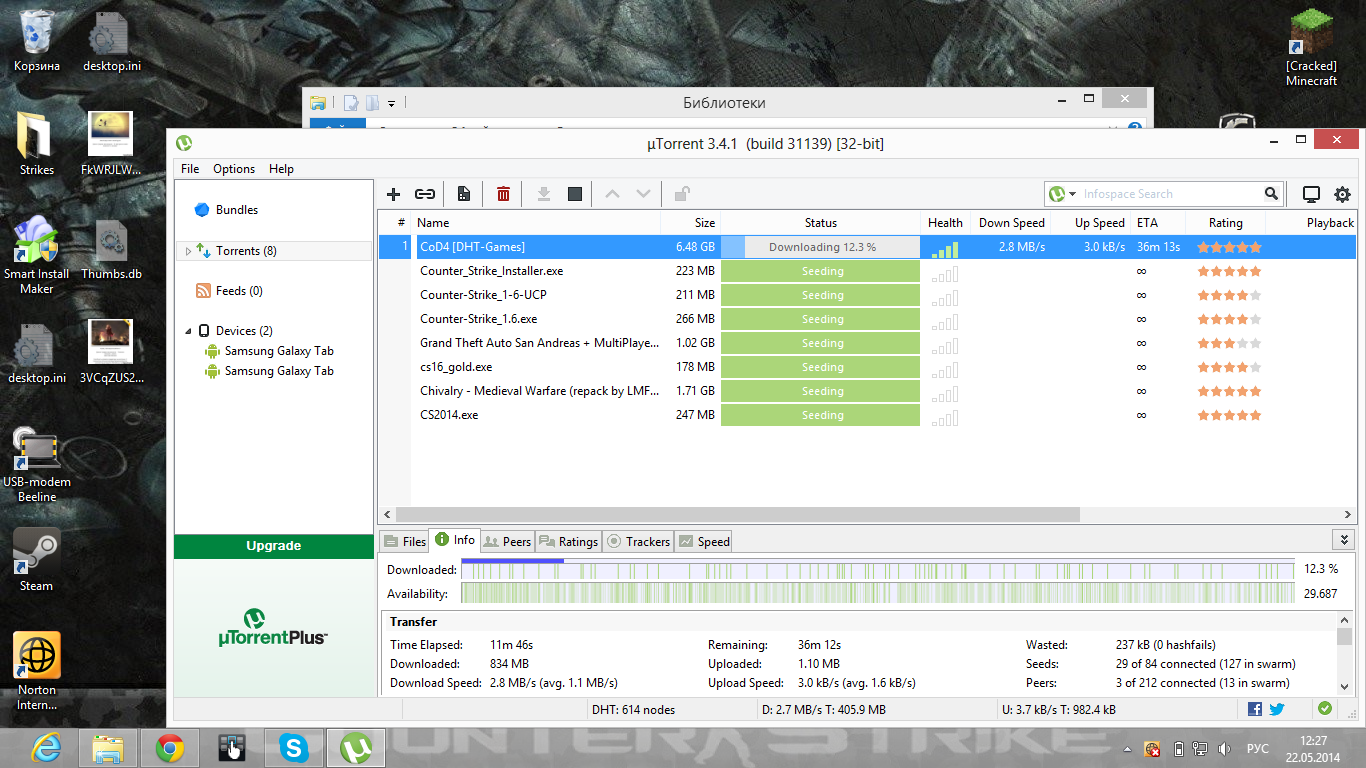Expand the Torrents (8) tree node

click(188, 251)
